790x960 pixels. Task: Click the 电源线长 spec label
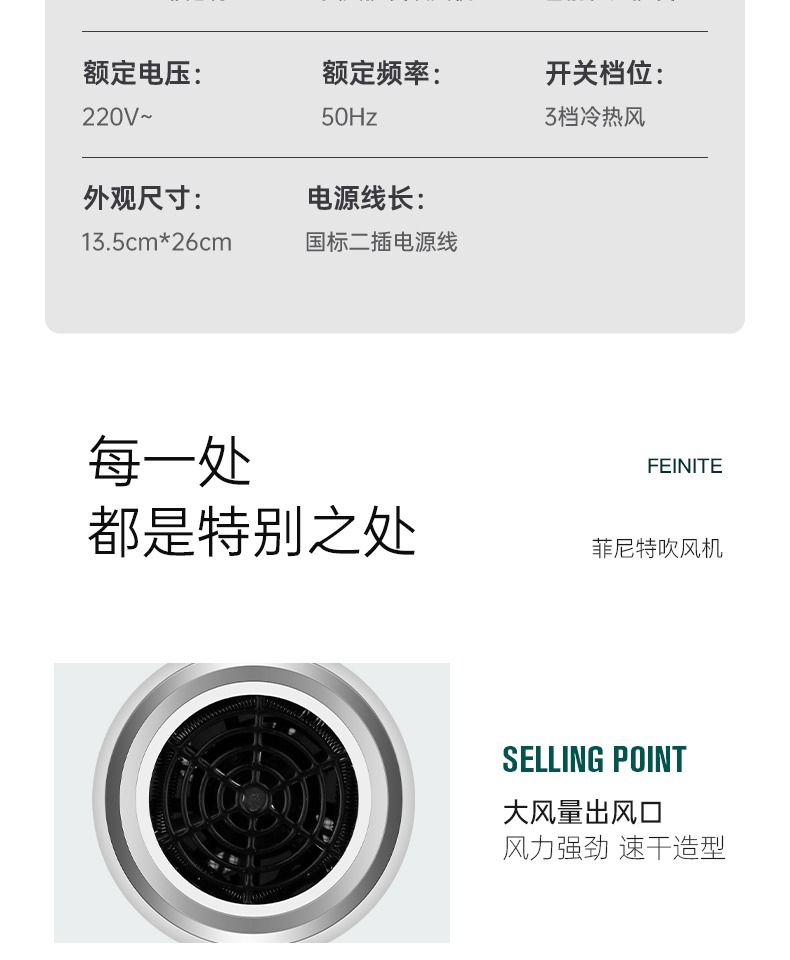pyautogui.click(x=365, y=199)
